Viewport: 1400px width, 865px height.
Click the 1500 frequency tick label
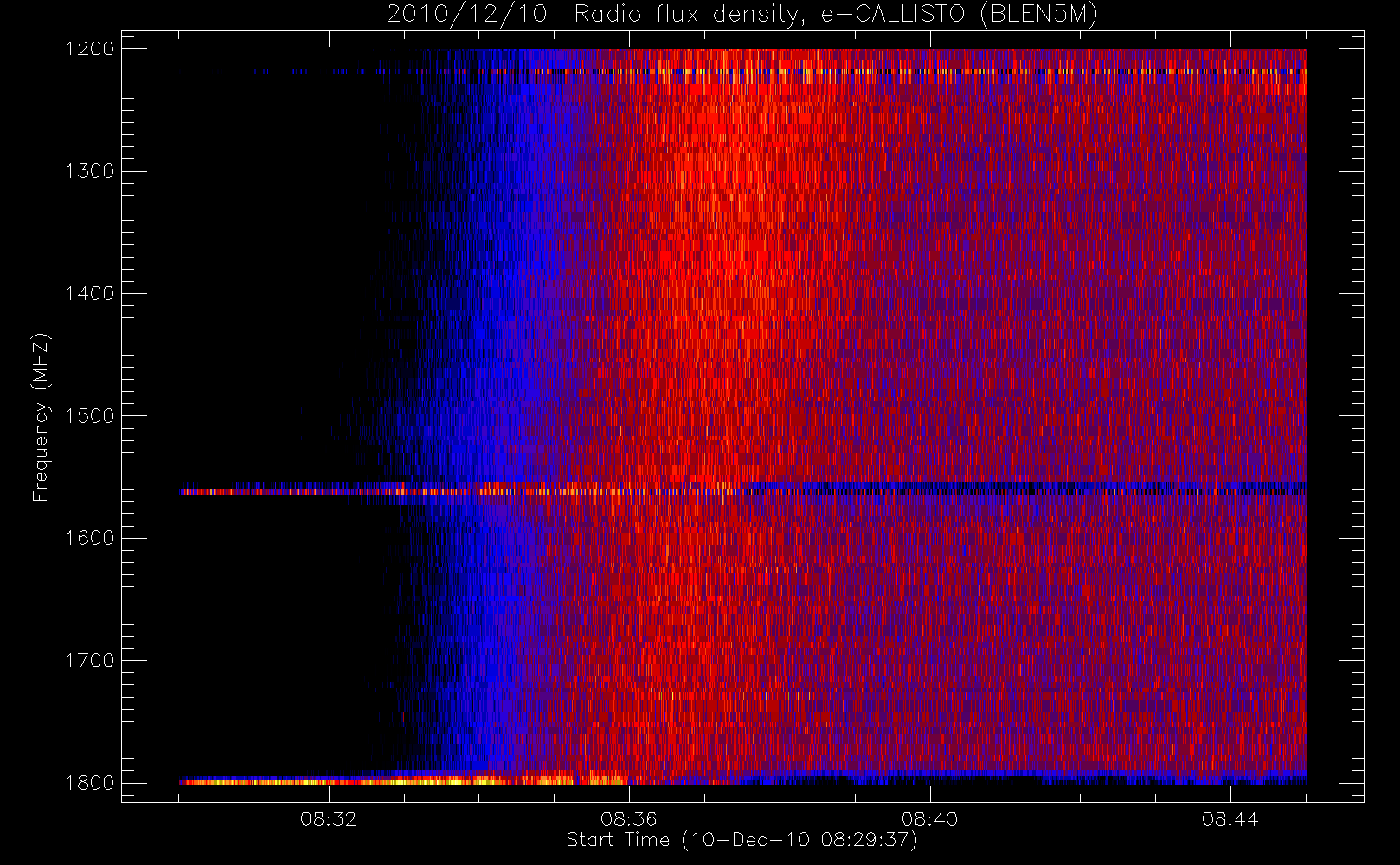pos(91,416)
